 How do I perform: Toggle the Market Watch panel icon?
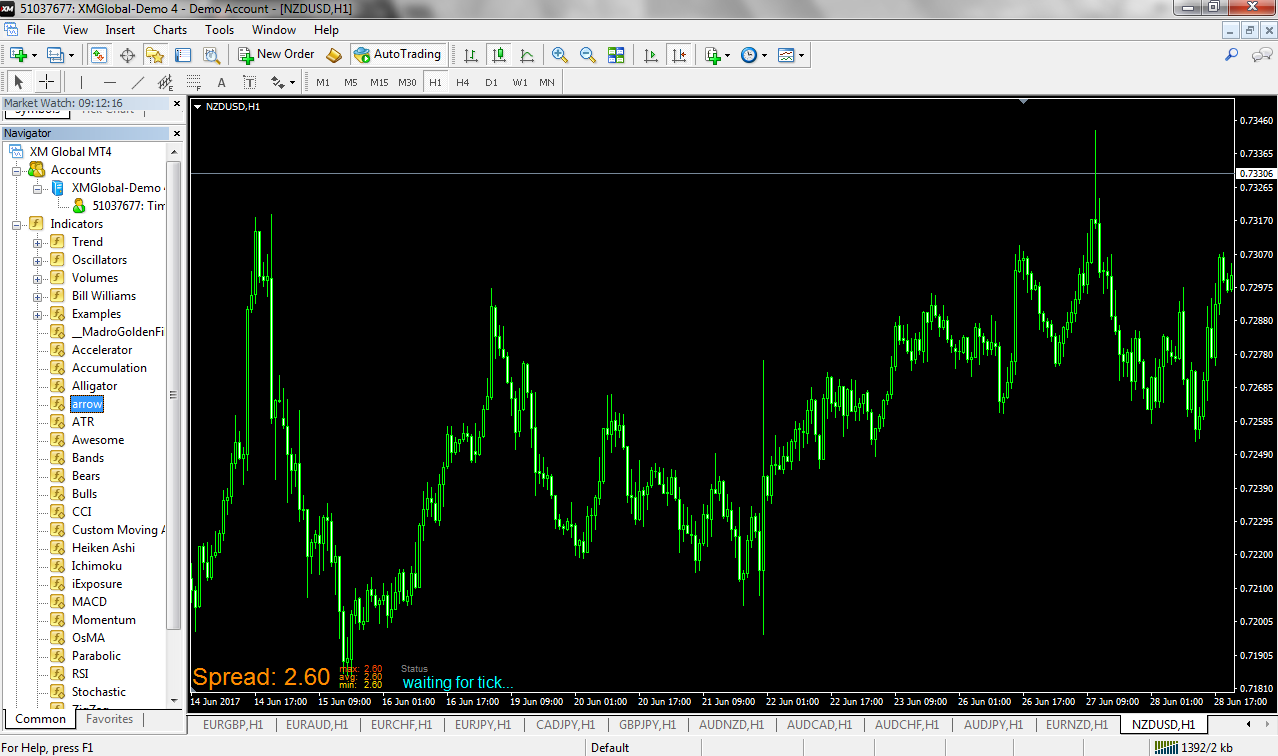[x=99, y=55]
